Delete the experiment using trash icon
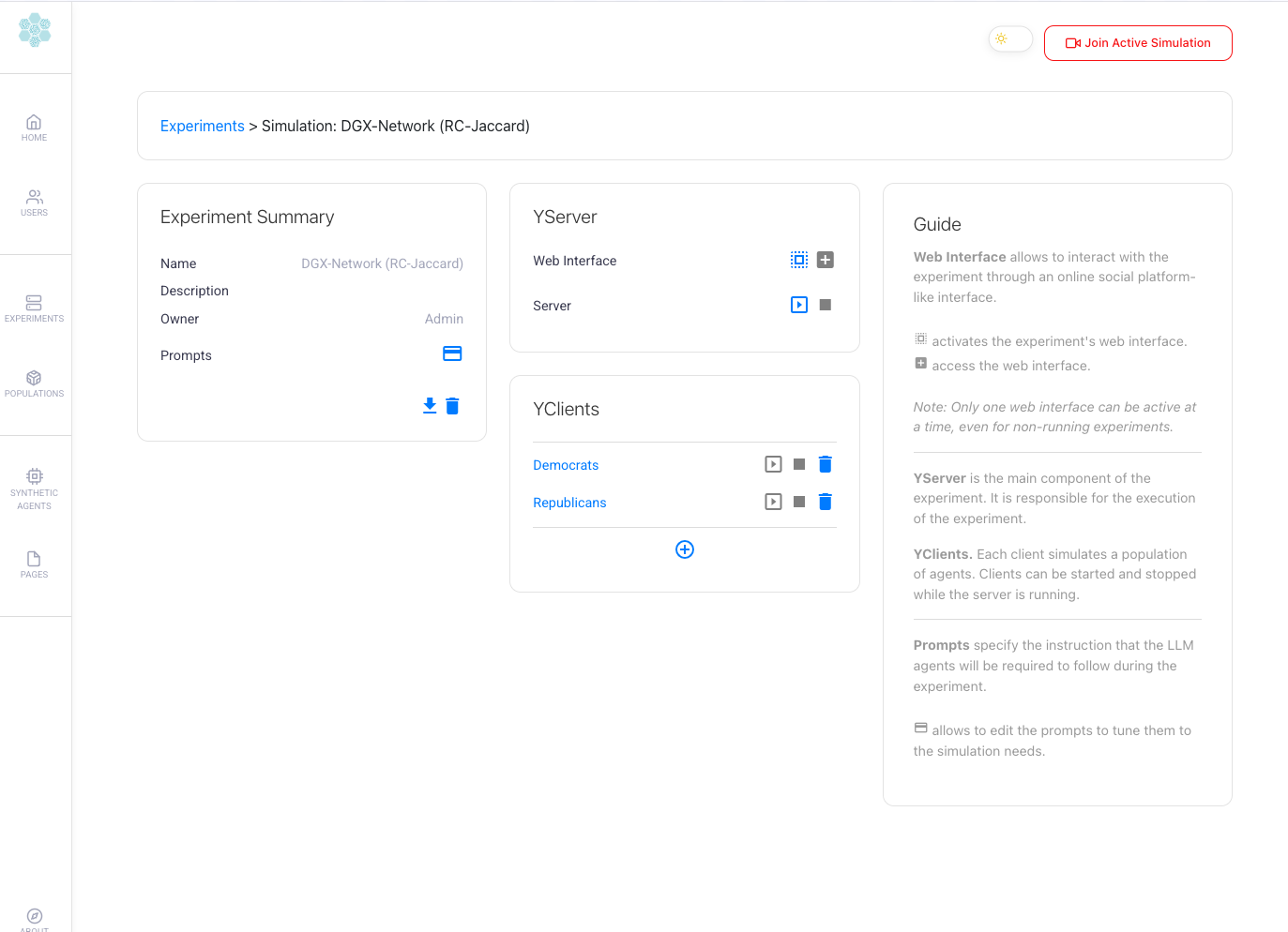The height and width of the screenshot is (932, 1288). click(x=452, y=405)
